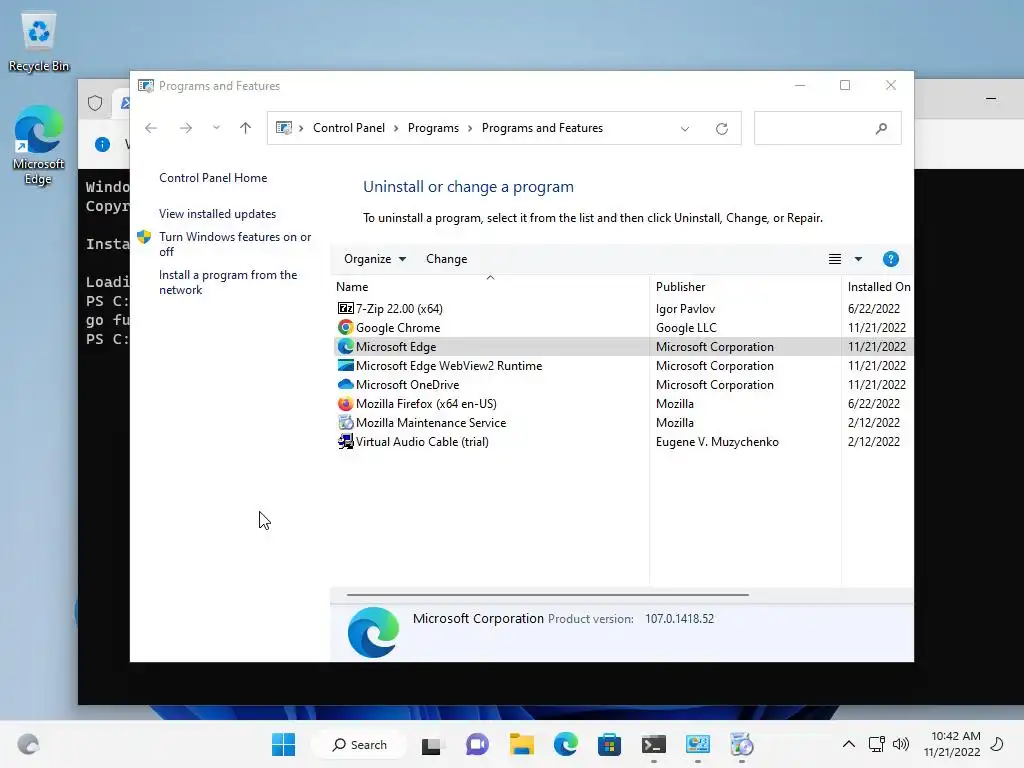Open Microsoft Store from the taskbar
This screenshot has height=768, width=1024.
(x=609, y=744)
